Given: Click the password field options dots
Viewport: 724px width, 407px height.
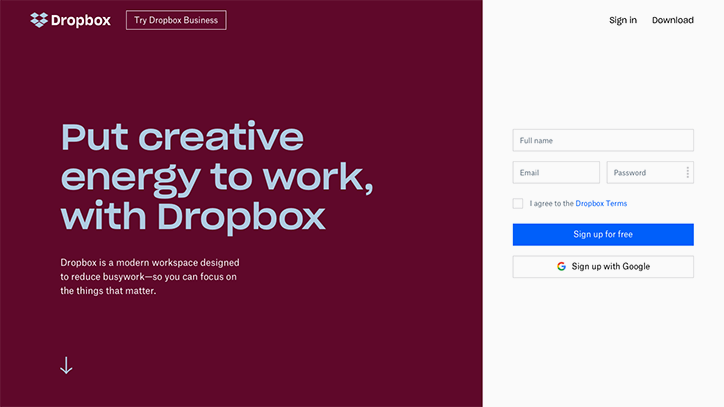Looking at the screenshot, I should click(x=688, y=172).
